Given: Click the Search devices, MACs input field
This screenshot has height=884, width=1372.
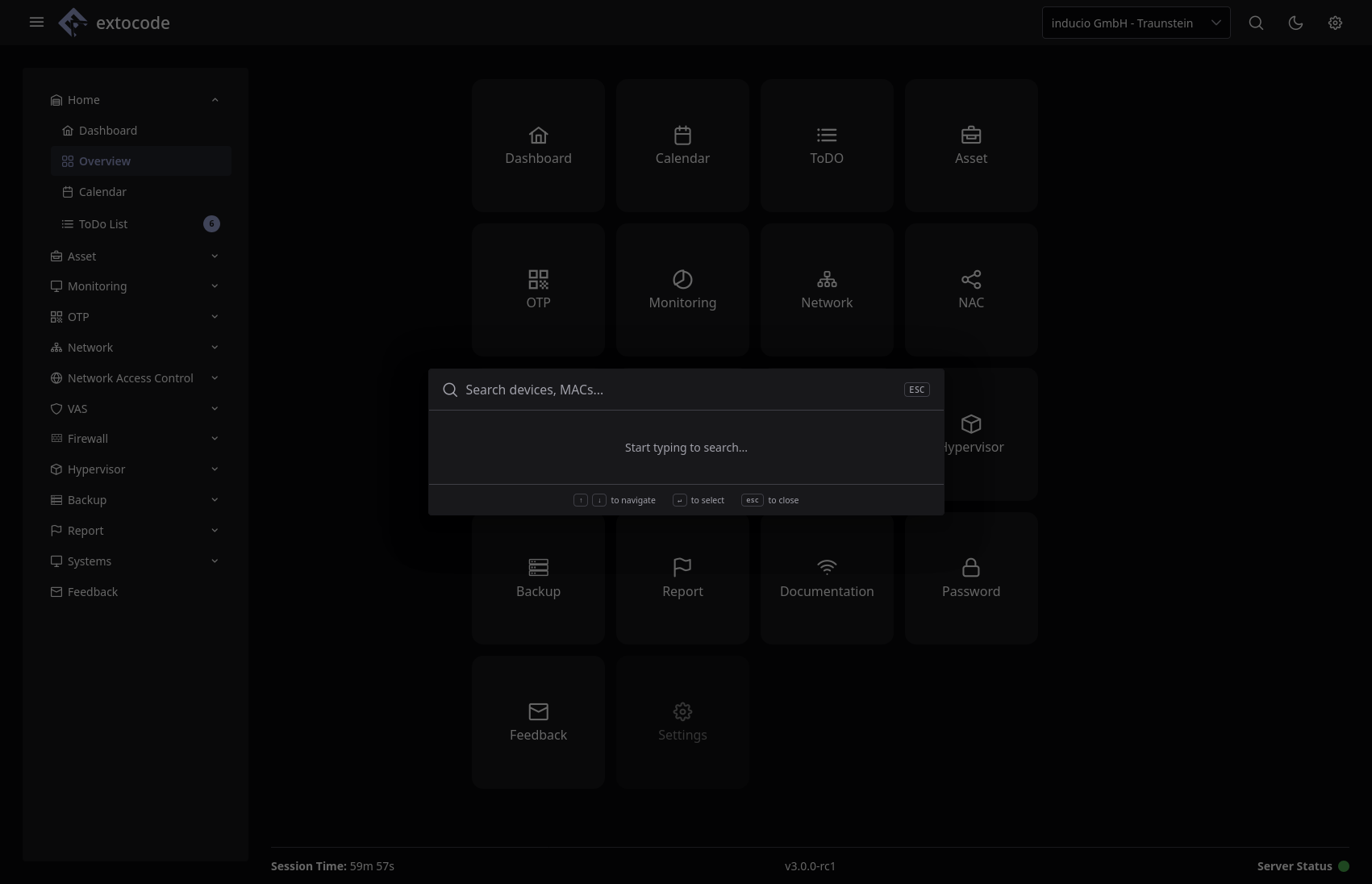Looking at the screenshot, I should point(678,390).
